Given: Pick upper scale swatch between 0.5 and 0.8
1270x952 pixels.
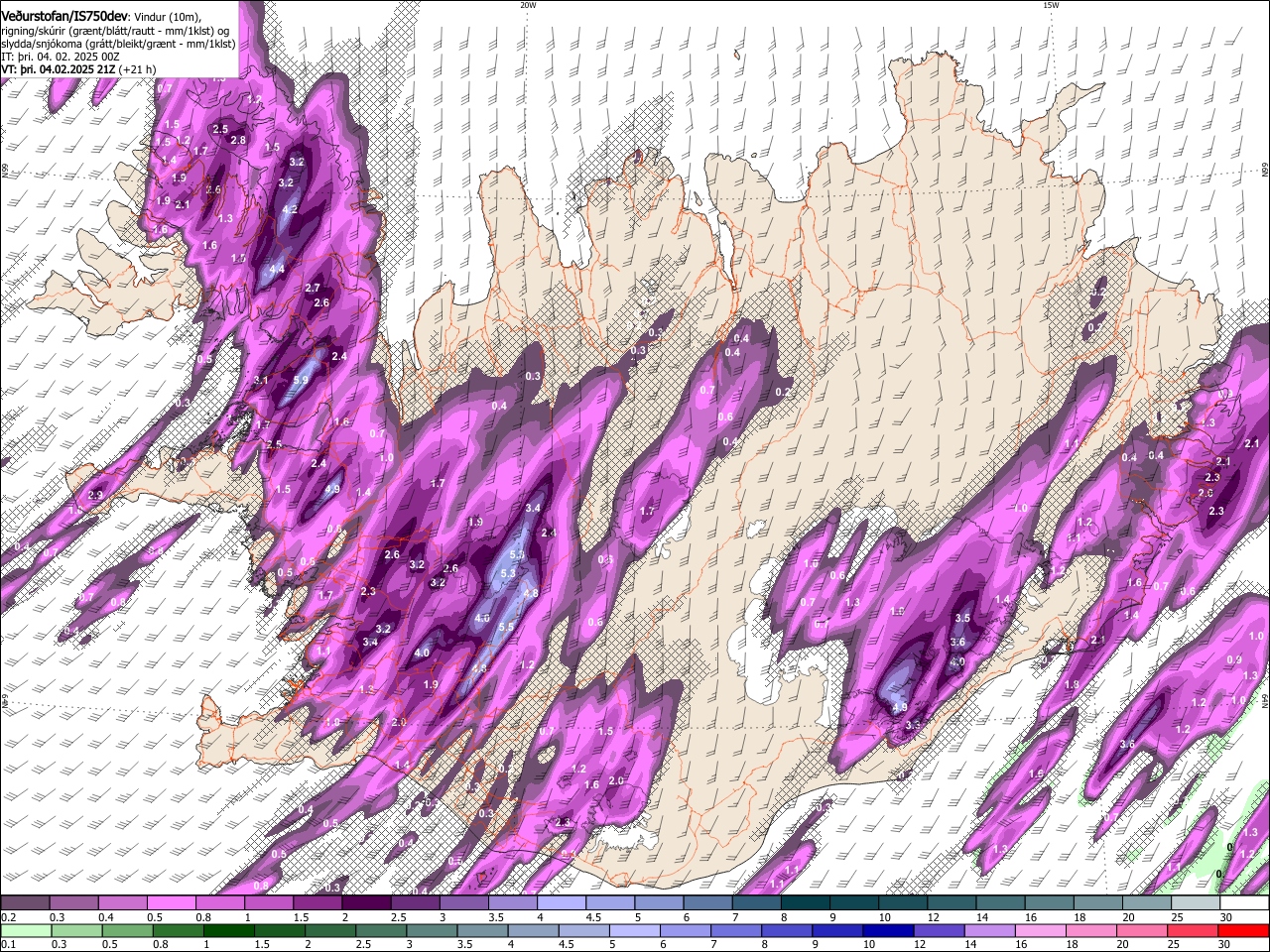Looking at the screenshot, I should tap(172, 903).
